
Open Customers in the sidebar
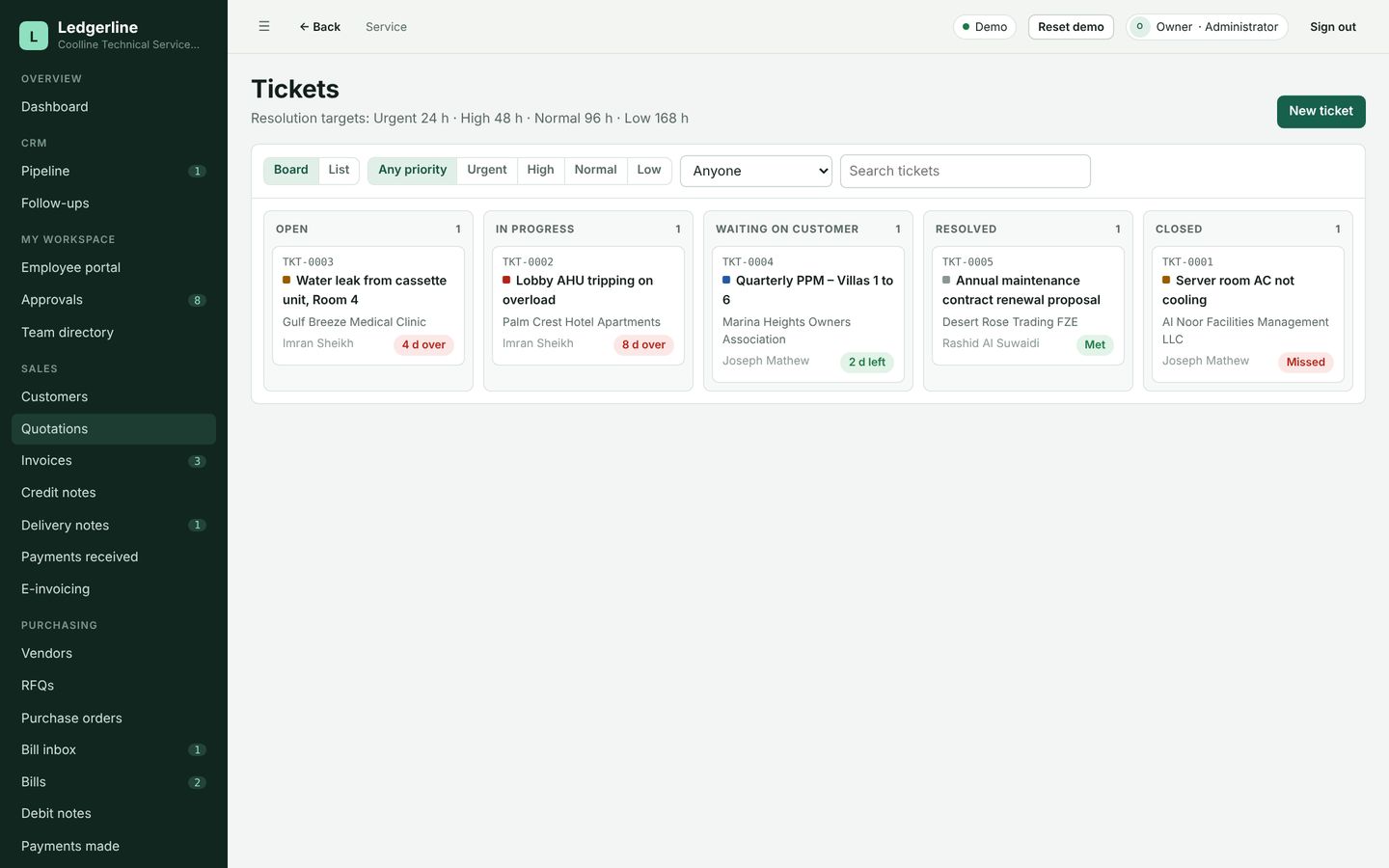(114, 397)
